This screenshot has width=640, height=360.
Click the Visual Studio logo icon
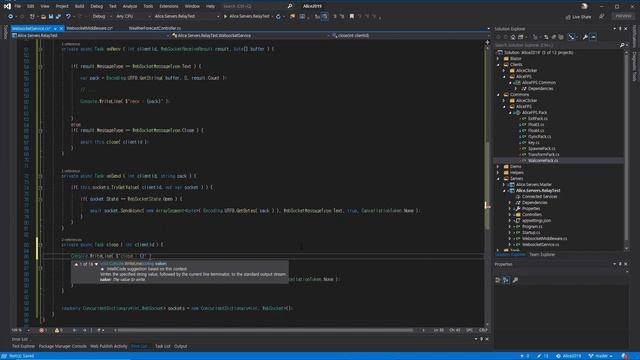point(7,6)
